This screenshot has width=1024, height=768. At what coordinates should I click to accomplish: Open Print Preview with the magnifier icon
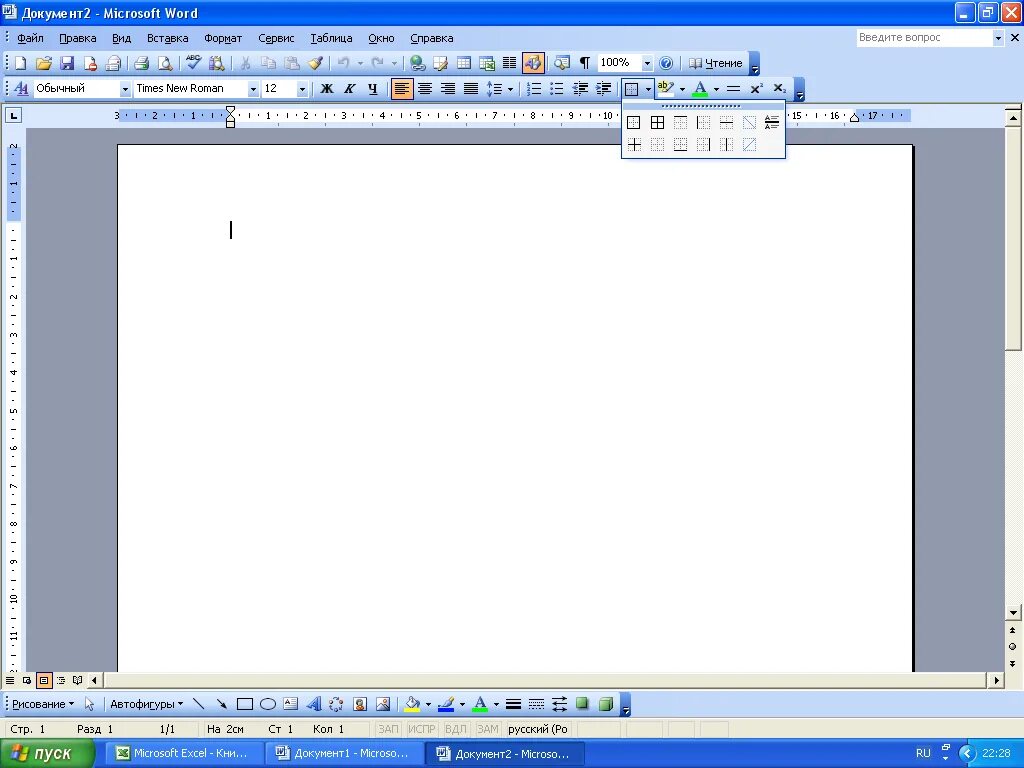tap(165, 63)
